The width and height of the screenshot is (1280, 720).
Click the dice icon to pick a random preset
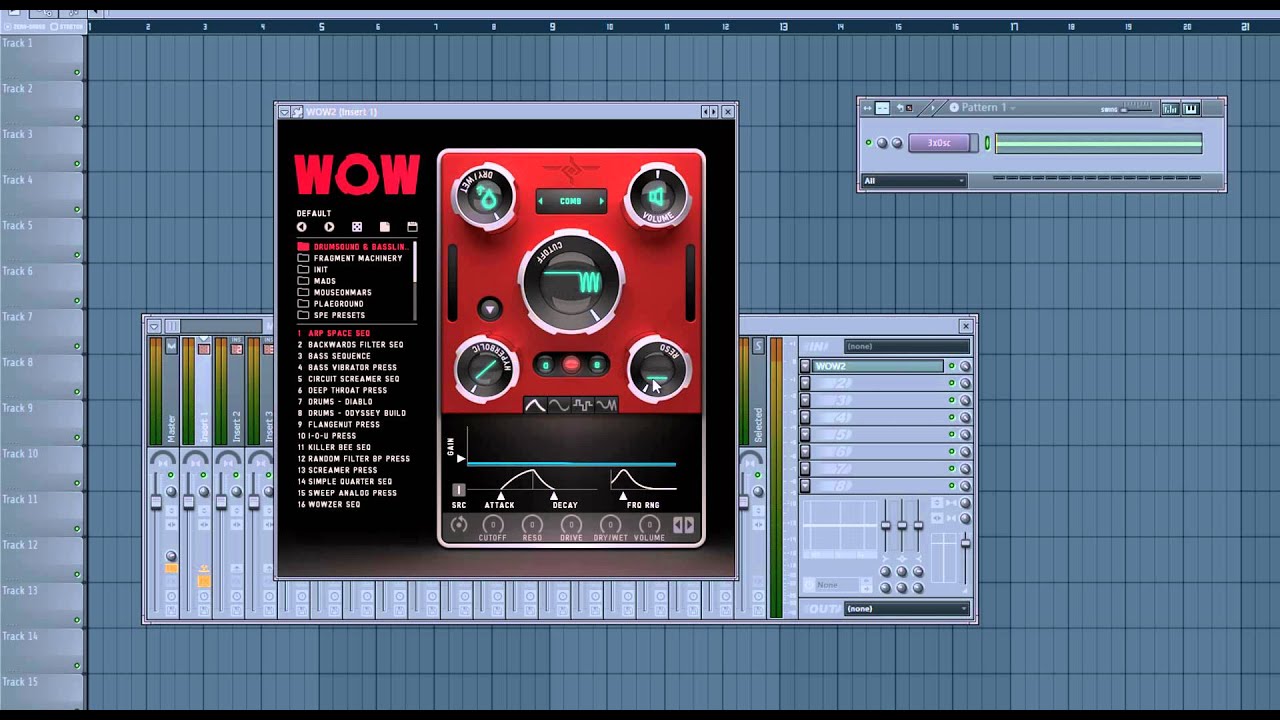[357, 227]
